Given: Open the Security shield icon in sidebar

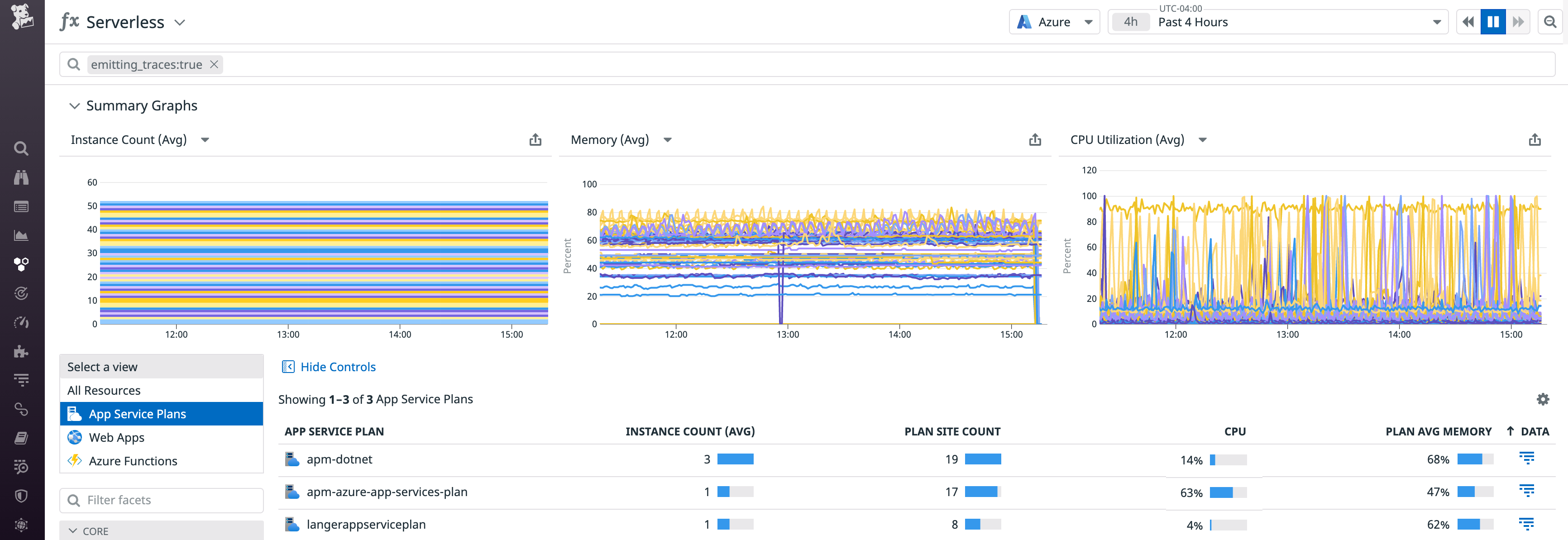Looking at the screenshot, I should [21, 496].
